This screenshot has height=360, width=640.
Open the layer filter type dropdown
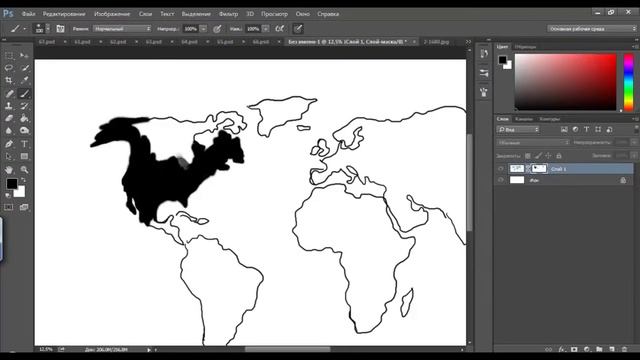point(518,129)
